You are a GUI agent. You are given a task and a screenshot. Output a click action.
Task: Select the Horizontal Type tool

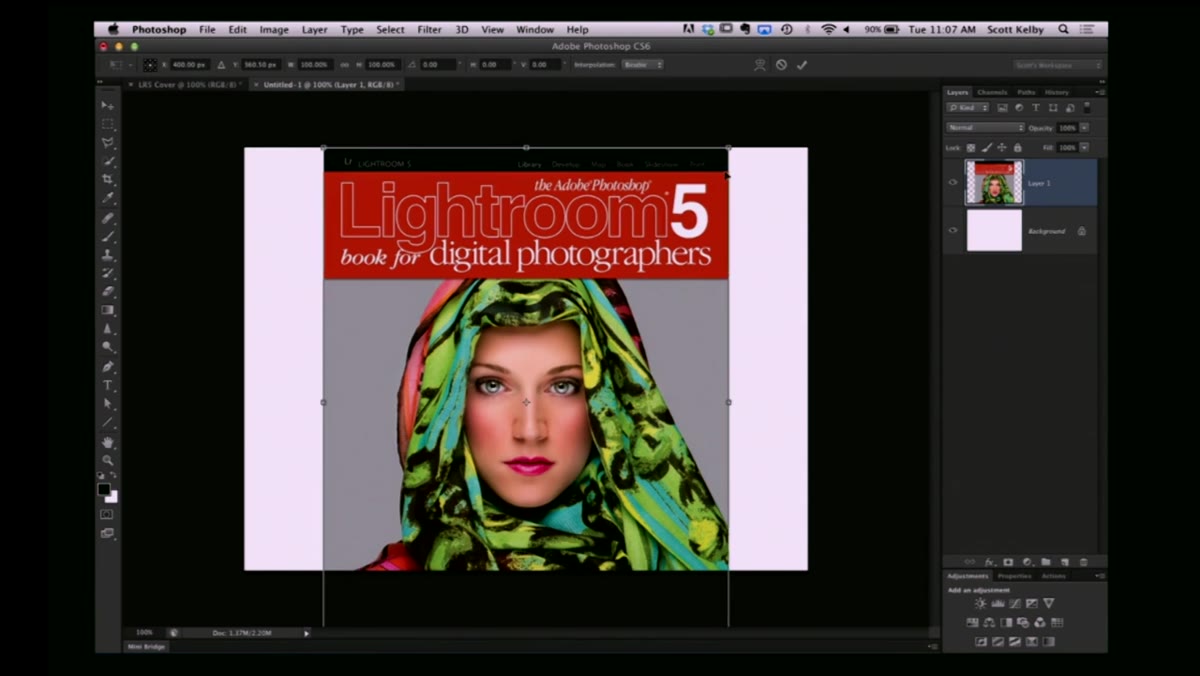tap(107, 385)
